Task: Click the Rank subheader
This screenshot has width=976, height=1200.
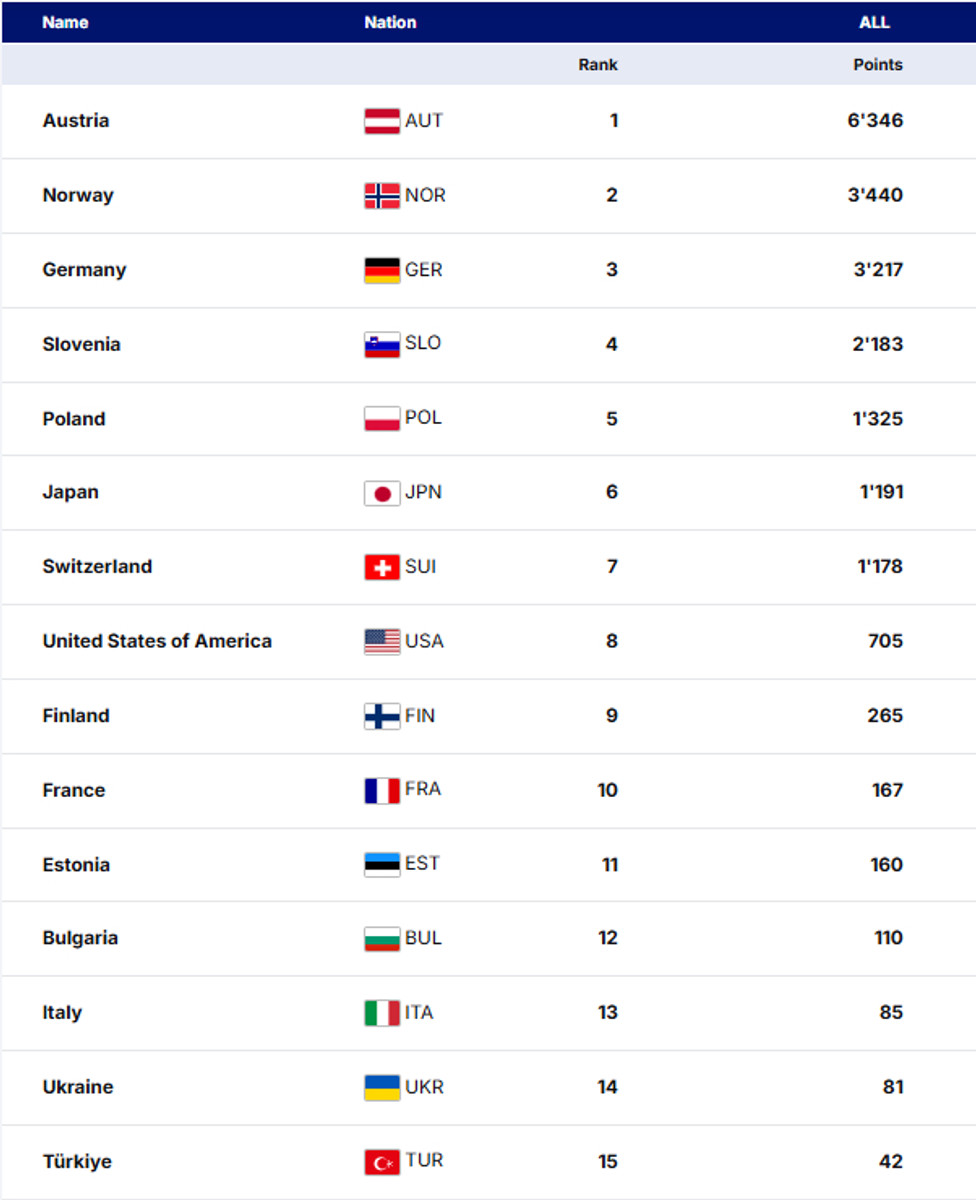Action: point(598,65)
